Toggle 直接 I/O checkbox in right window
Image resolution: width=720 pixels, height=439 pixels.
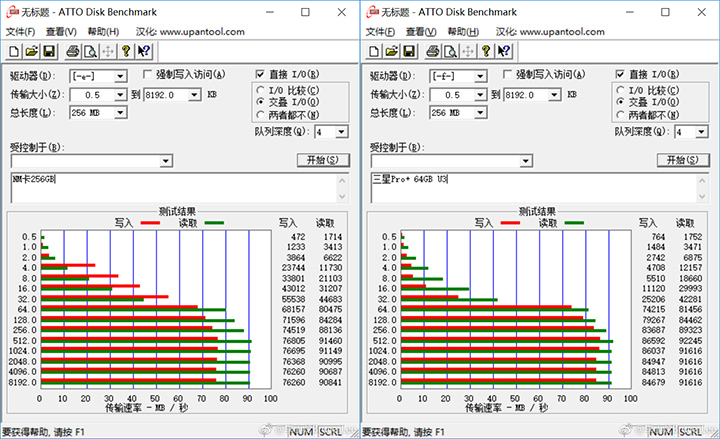point(620,74)
